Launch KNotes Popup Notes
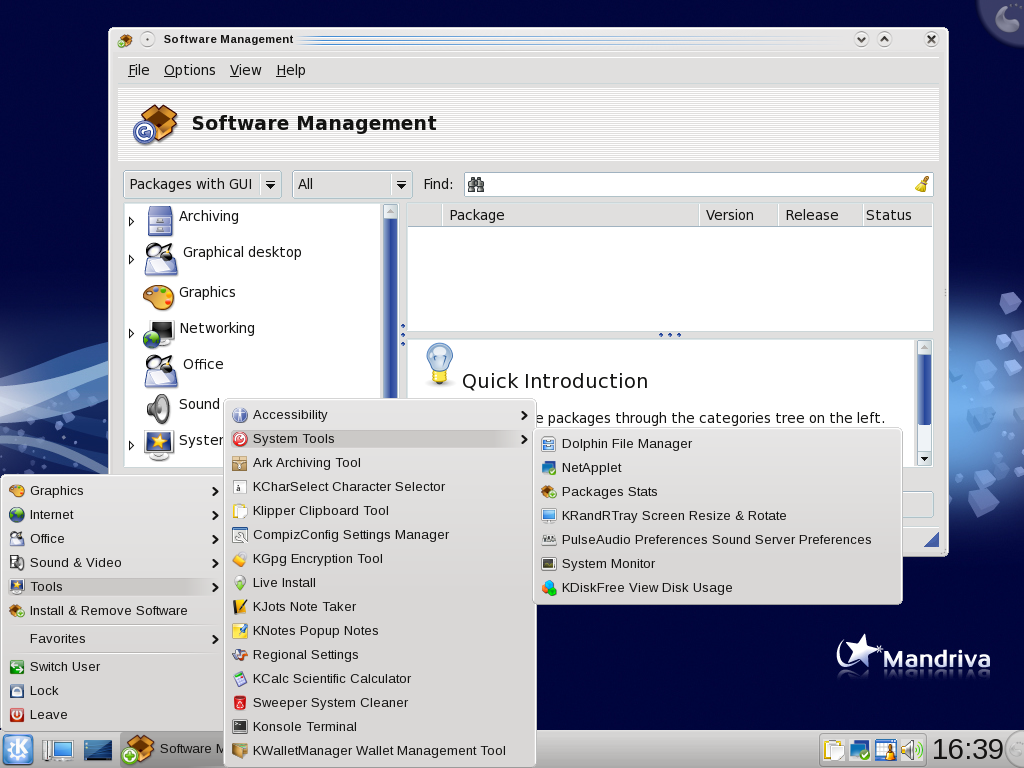This screenshot has height=768, width=1024. point(380,631)
